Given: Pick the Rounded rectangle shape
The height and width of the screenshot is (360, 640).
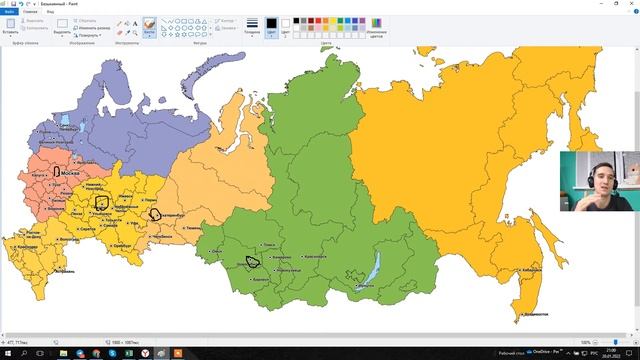Looking at the screenshot, I should point(191,21).
